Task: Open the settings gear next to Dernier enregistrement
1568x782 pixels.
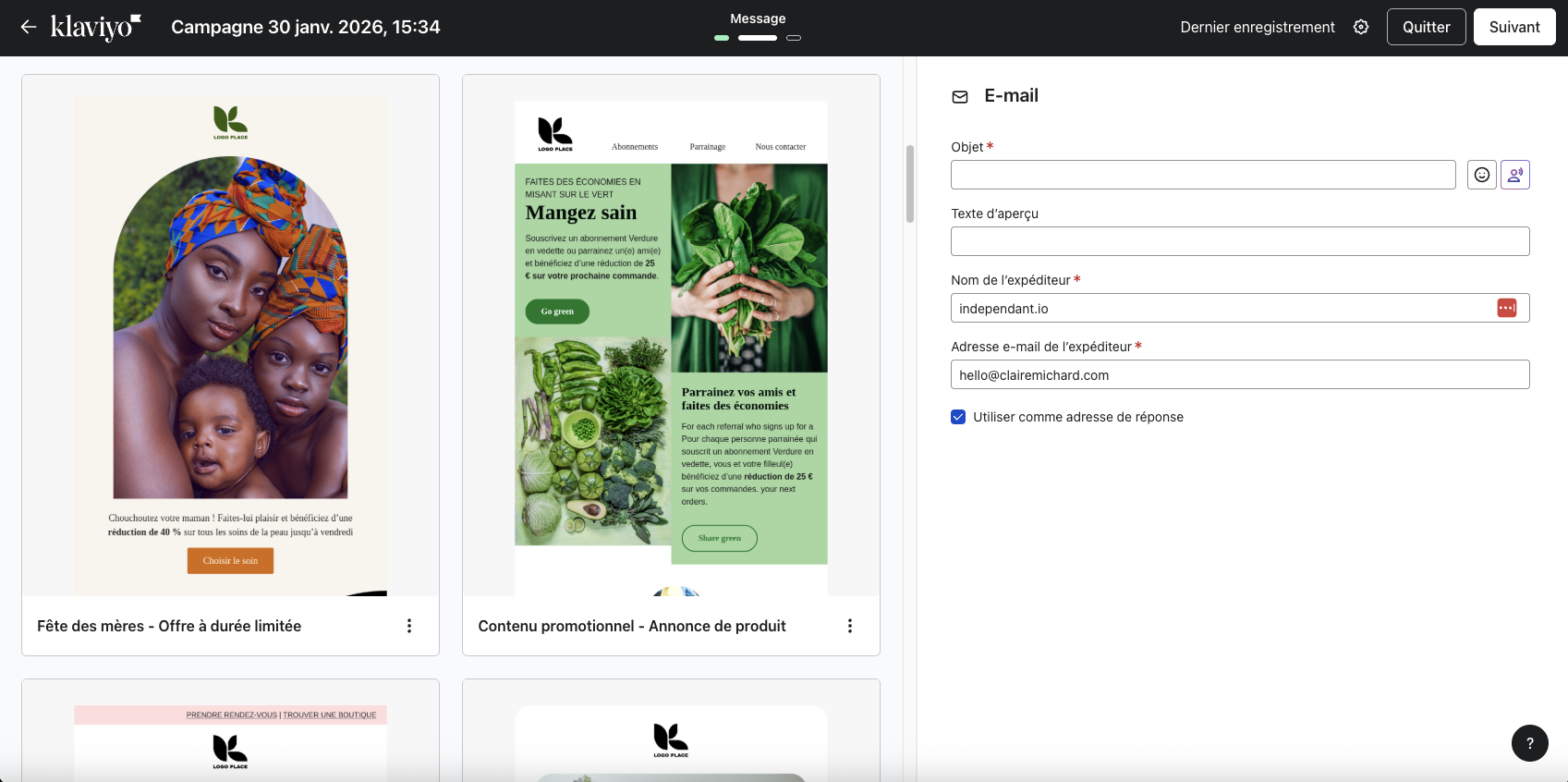Action: (1361, 27)
